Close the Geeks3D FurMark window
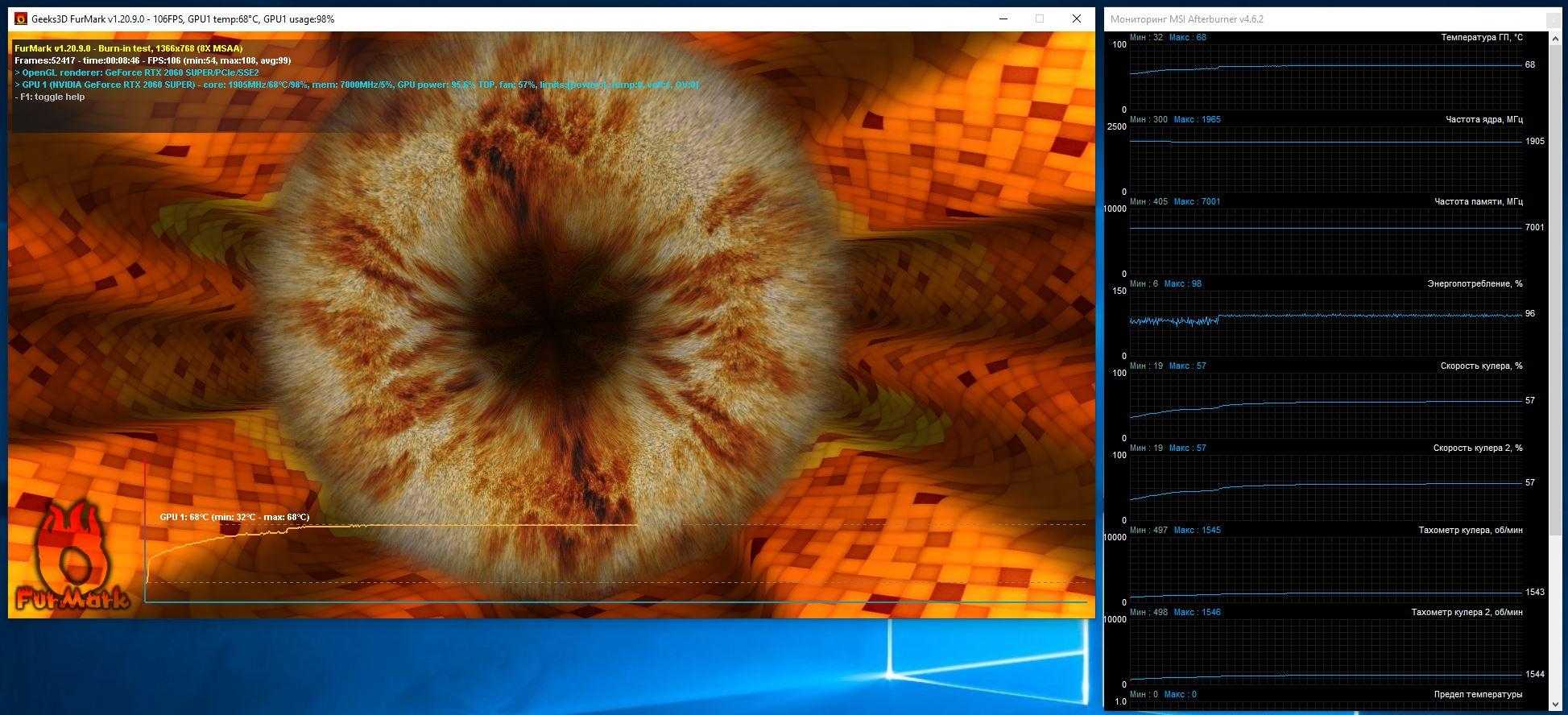1568x715 pixels. [x=1076, y=19]
